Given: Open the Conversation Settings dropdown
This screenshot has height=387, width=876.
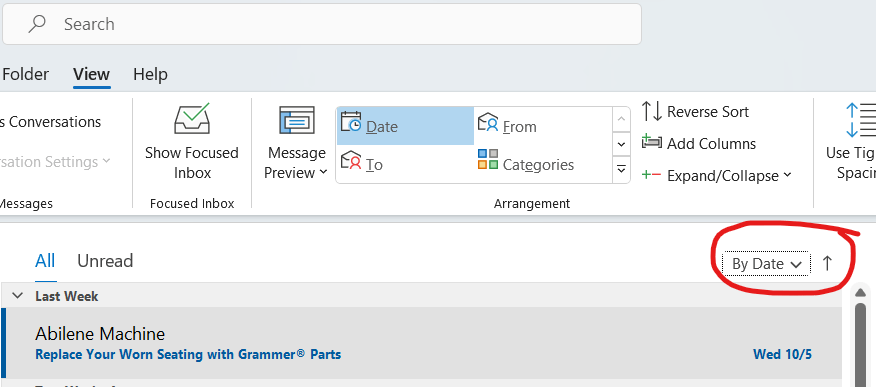Looking at the screenshot, I should pyautogui.click(x=55, y=162).
